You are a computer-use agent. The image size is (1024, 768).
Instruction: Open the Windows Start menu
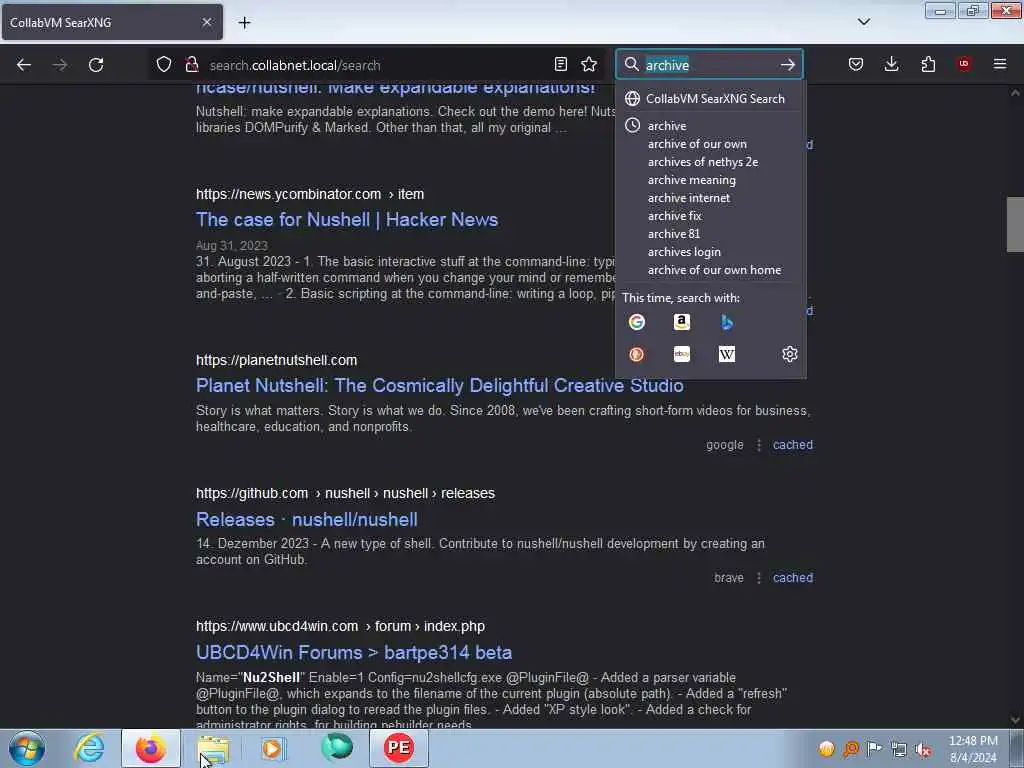click(x=27, y=748)
